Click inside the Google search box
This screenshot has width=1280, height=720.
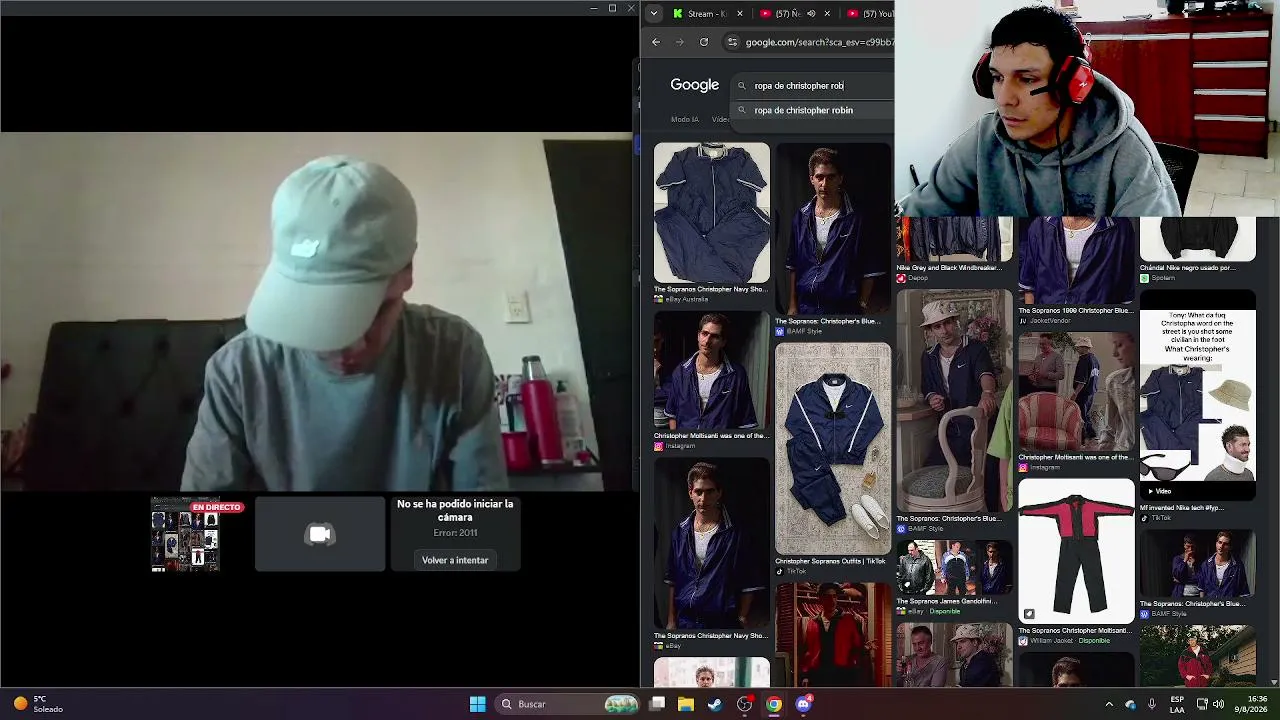pos(812,86)
